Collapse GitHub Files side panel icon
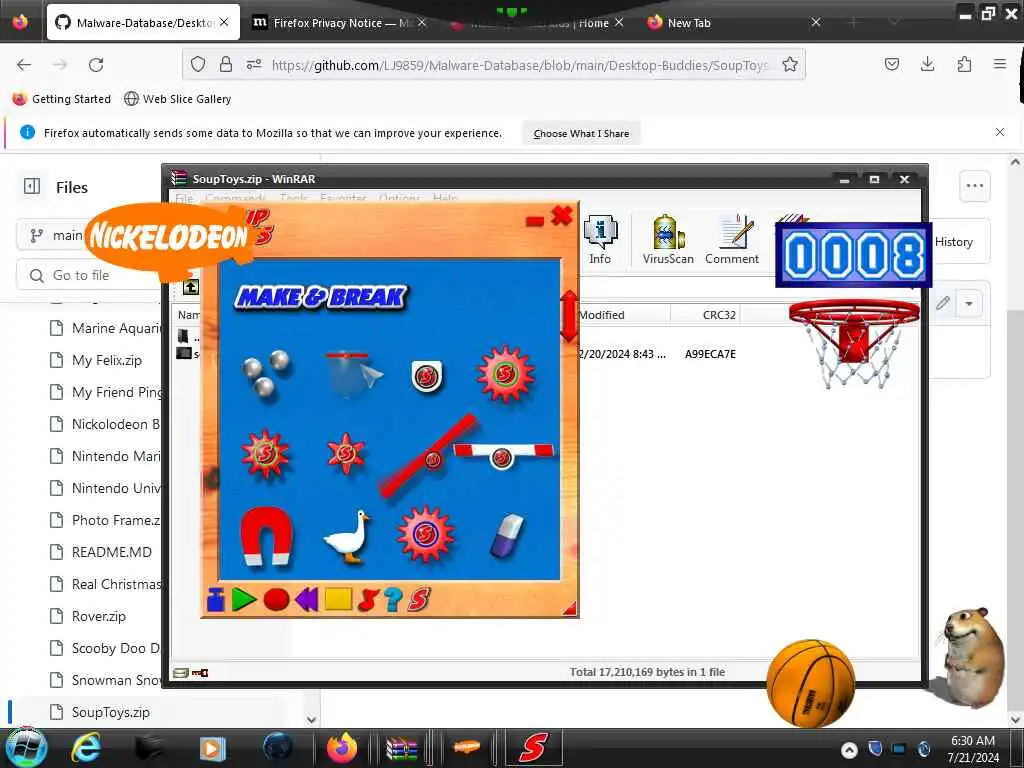Viewport: 1024px width, 768px height. [x=32, y=187]
